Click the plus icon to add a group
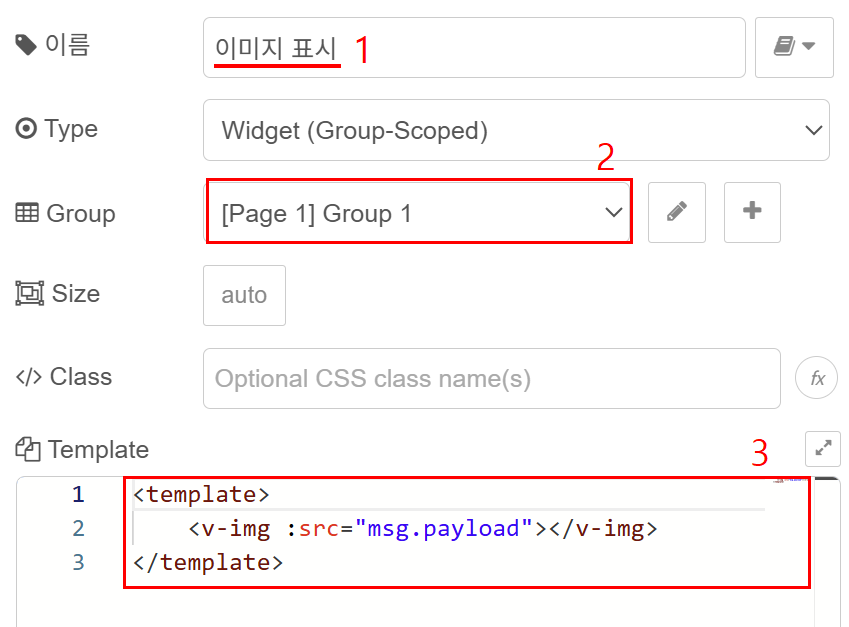This screenshot has height=627, width=849. pyautogui.click(x=752, y=212)
